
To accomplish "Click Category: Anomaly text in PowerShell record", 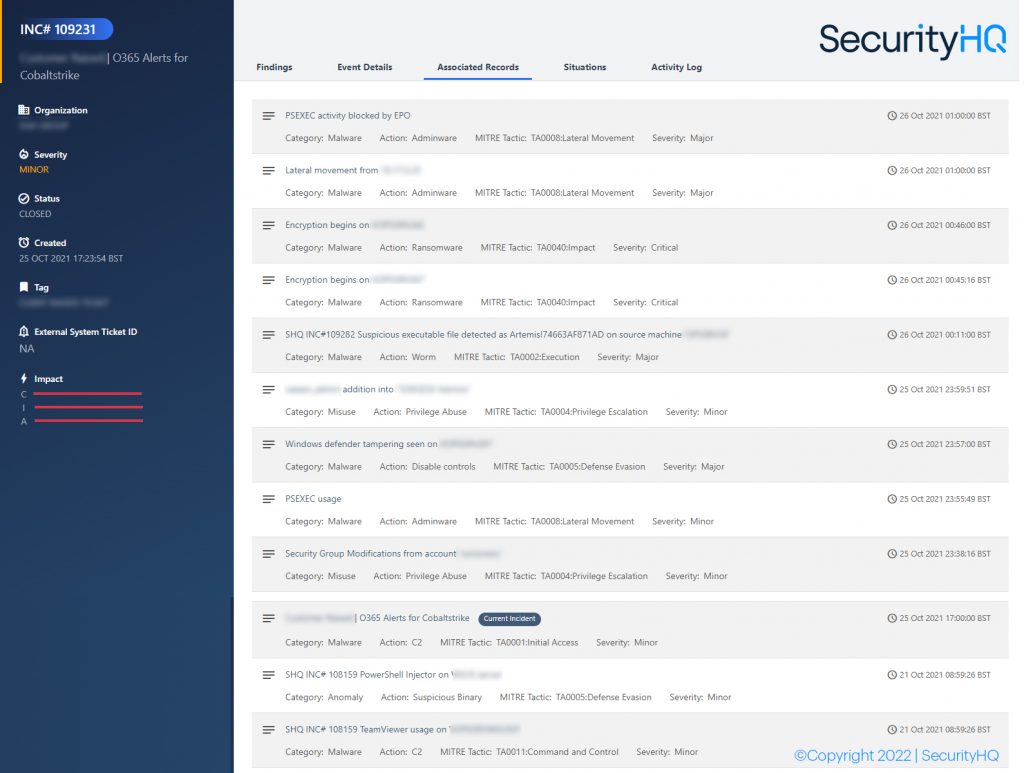I will point(324,697).
